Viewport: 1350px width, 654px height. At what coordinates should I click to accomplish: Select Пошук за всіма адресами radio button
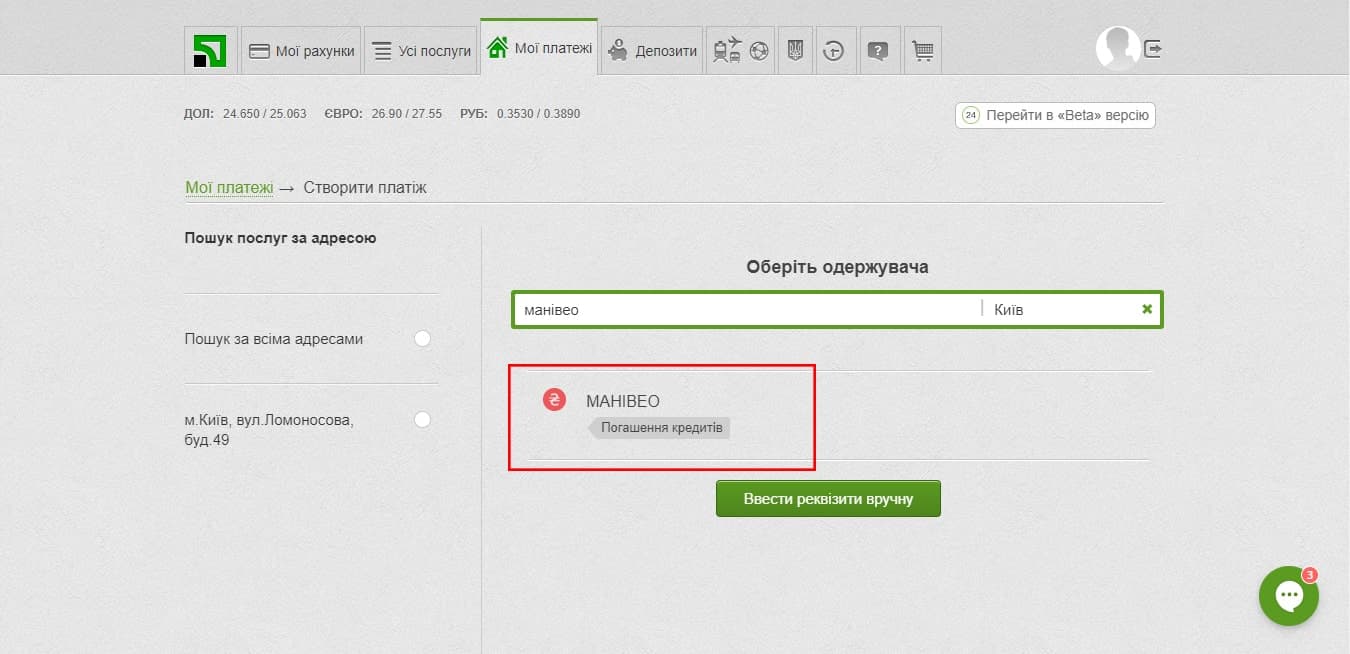(x=422, y=339)
